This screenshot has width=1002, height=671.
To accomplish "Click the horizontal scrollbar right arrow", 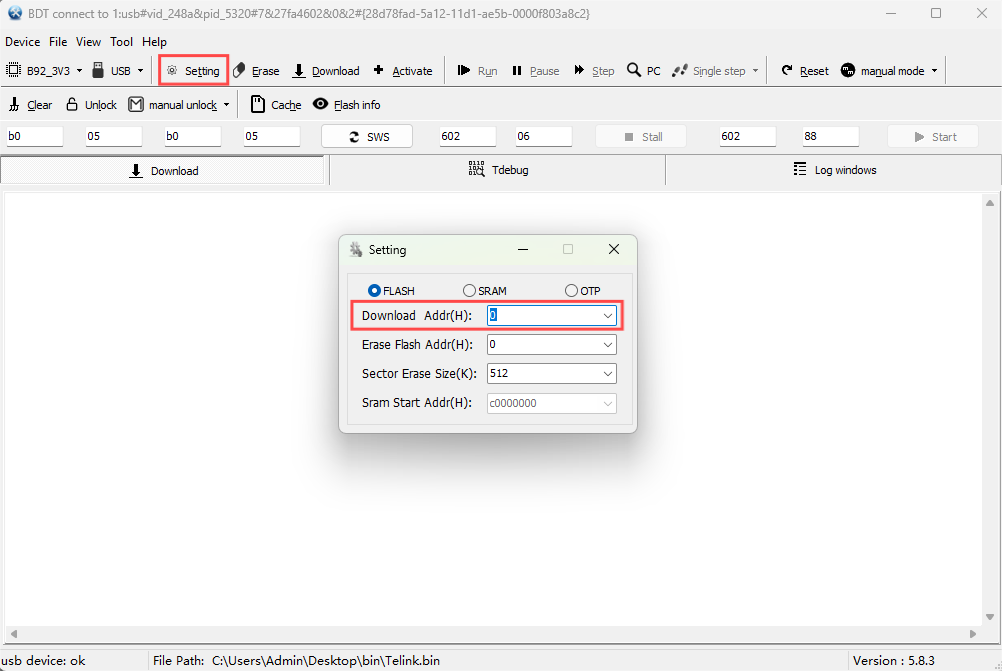I will click(x=973, y=634).
